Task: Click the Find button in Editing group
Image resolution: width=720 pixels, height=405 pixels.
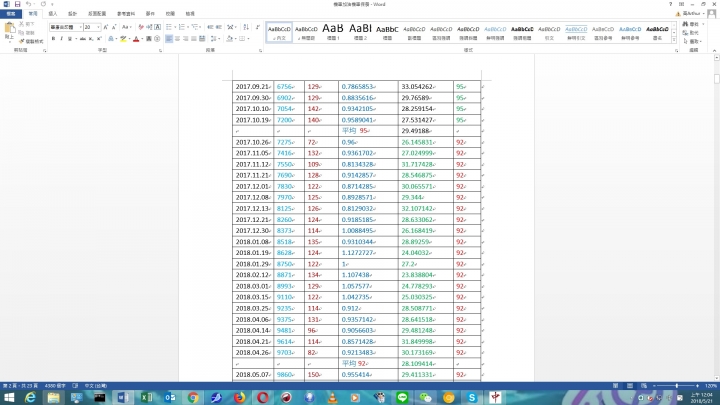Action: pos(691,24)
